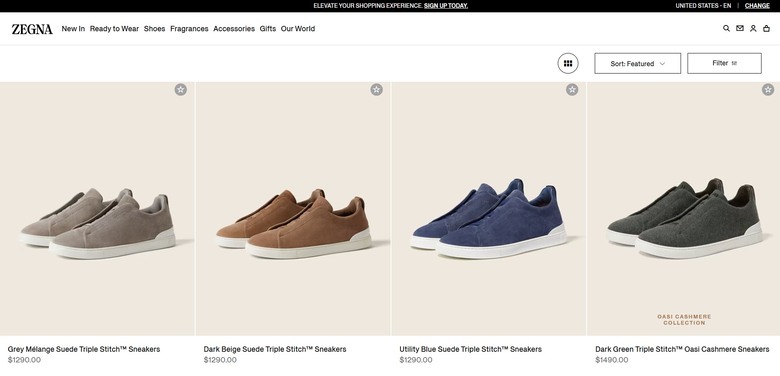Open the New In menu
Image resolution: width=780 pixels, height=376 pixels.
[x=73, y=29]
